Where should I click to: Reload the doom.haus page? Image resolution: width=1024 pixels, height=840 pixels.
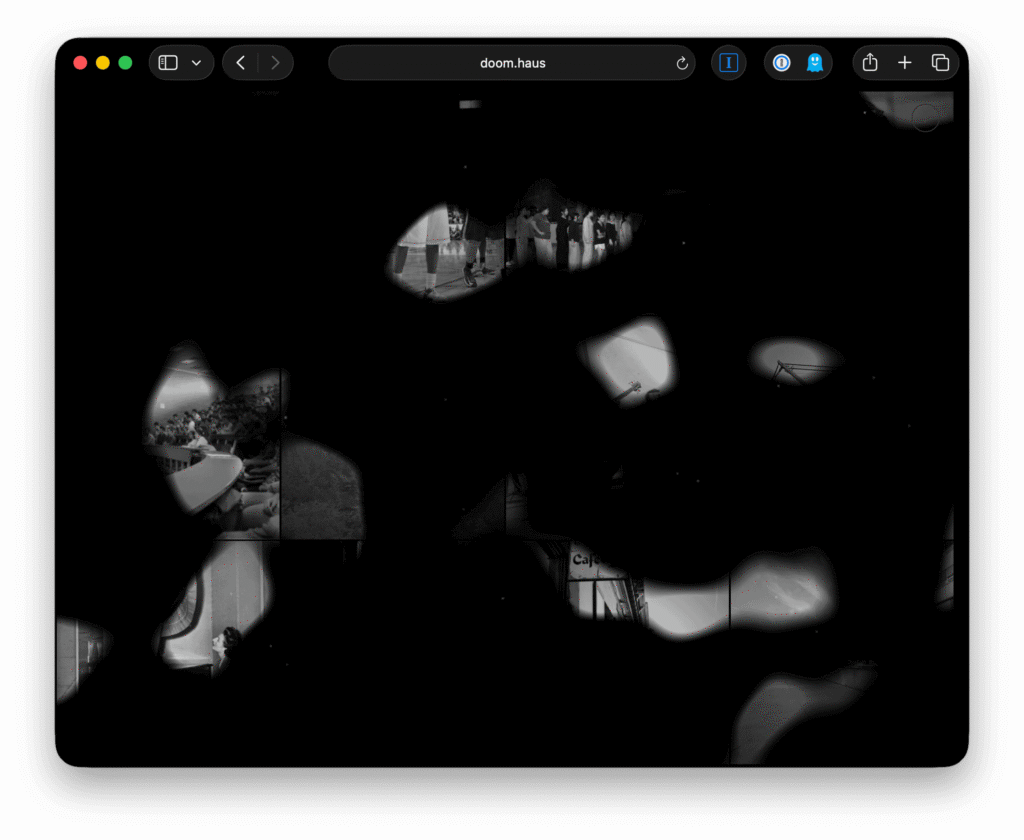(682, 63)
